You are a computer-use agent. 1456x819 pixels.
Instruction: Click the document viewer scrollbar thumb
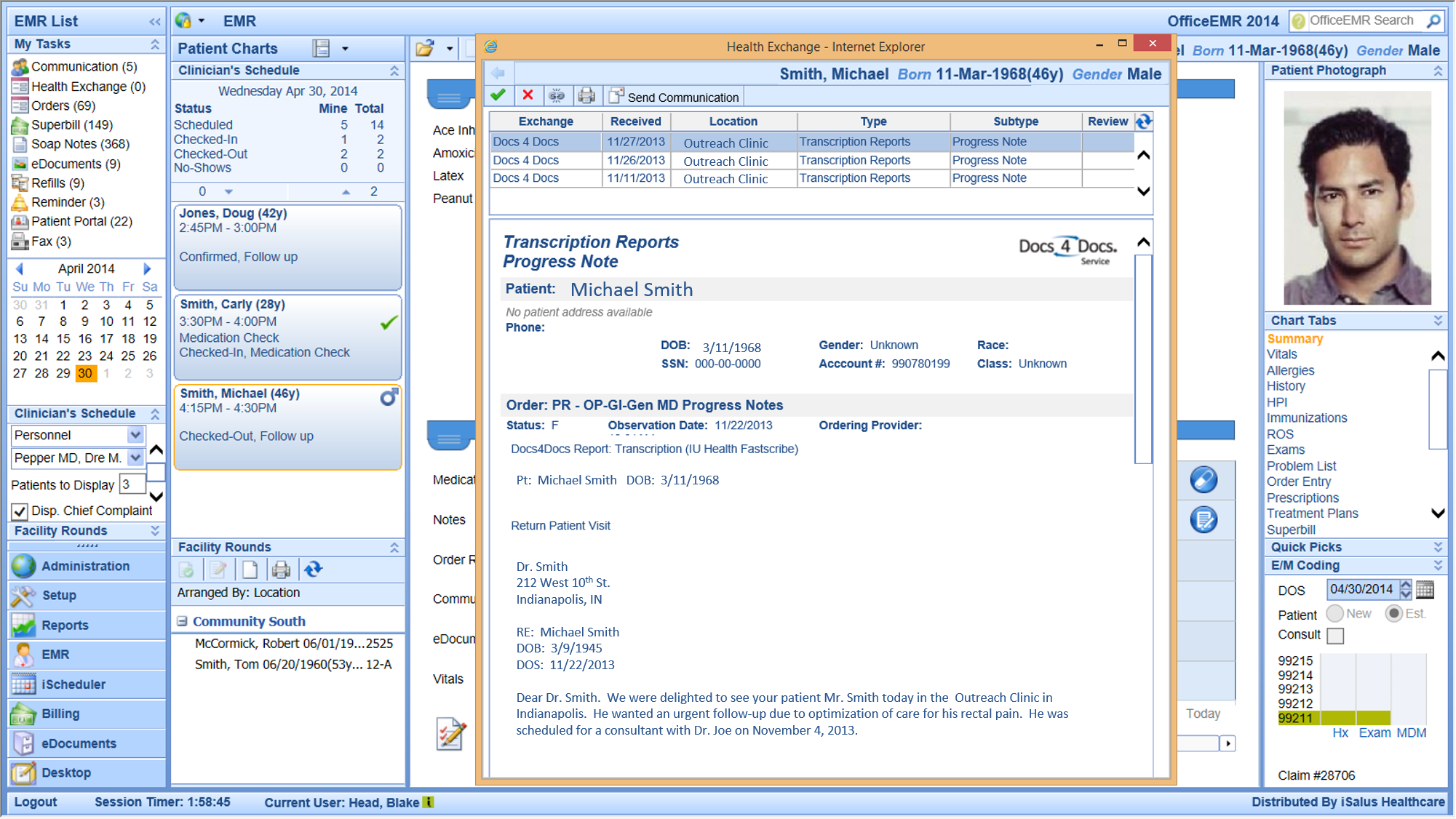pyautogui.click(x=1143, y=359)
